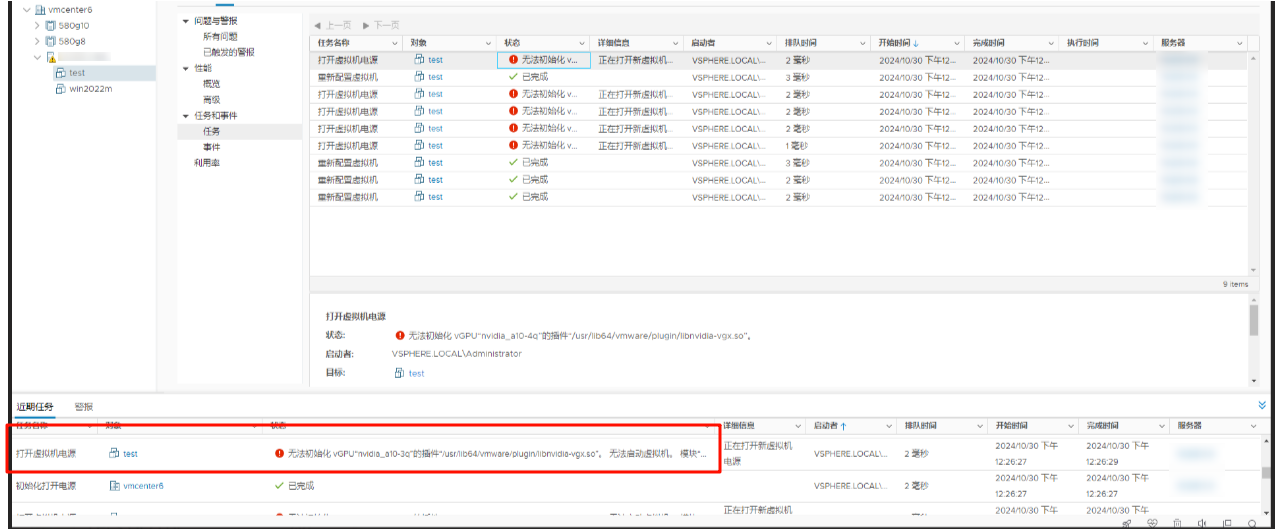Collapse the 问题与警报 section
Screen dimensions: 1280x530
185,21
